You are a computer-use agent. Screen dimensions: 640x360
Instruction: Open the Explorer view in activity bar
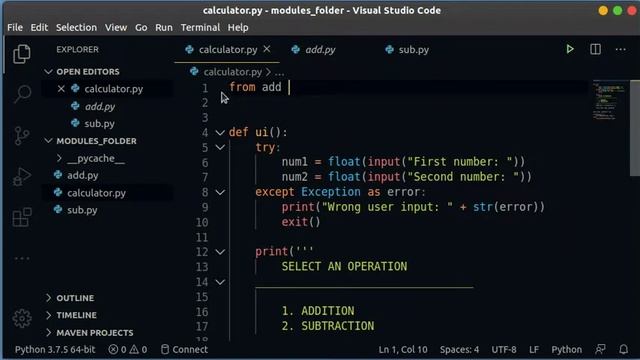click(x=22, y=54)
